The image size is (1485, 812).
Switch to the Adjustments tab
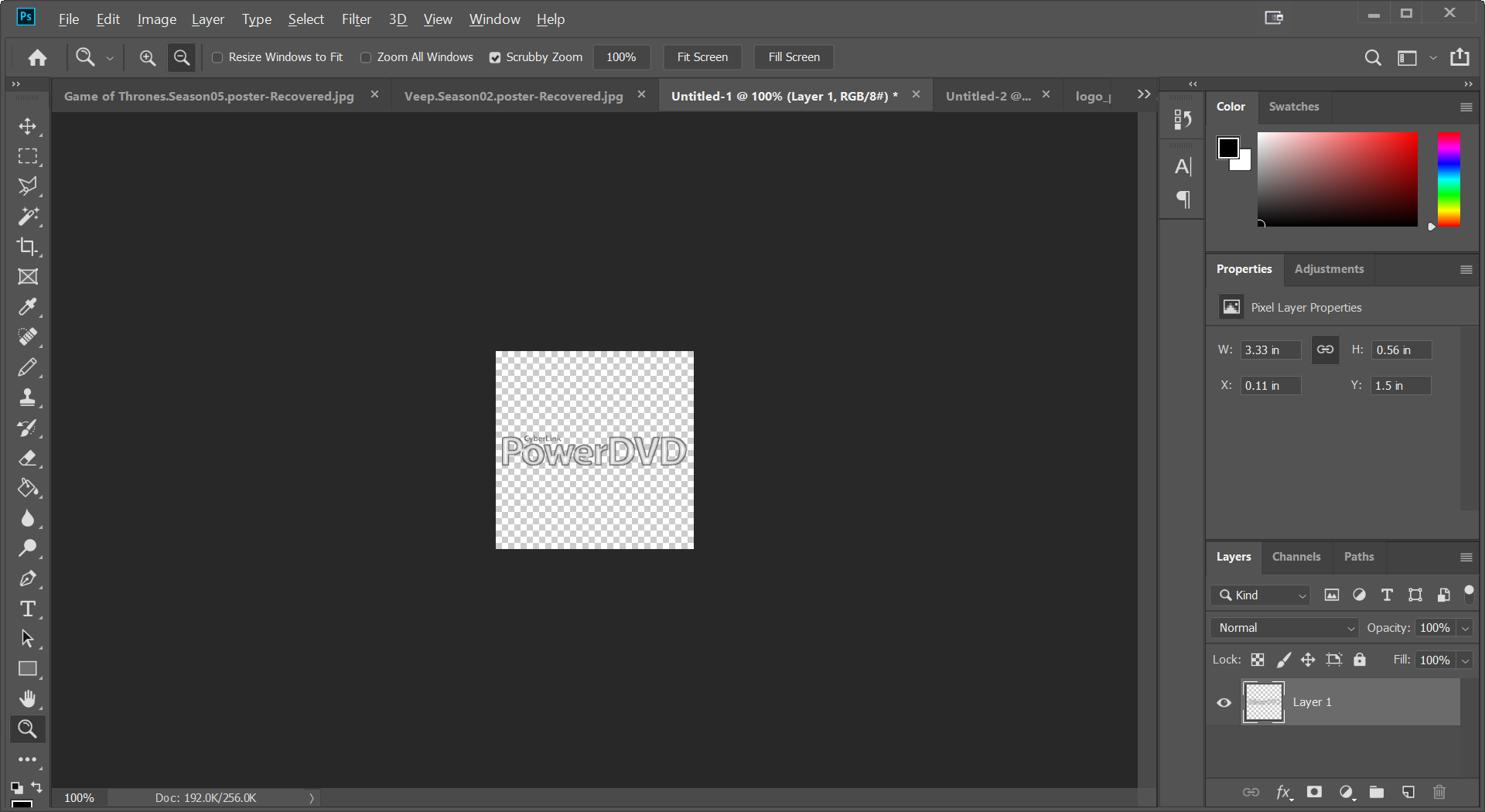click(1329, 269)
